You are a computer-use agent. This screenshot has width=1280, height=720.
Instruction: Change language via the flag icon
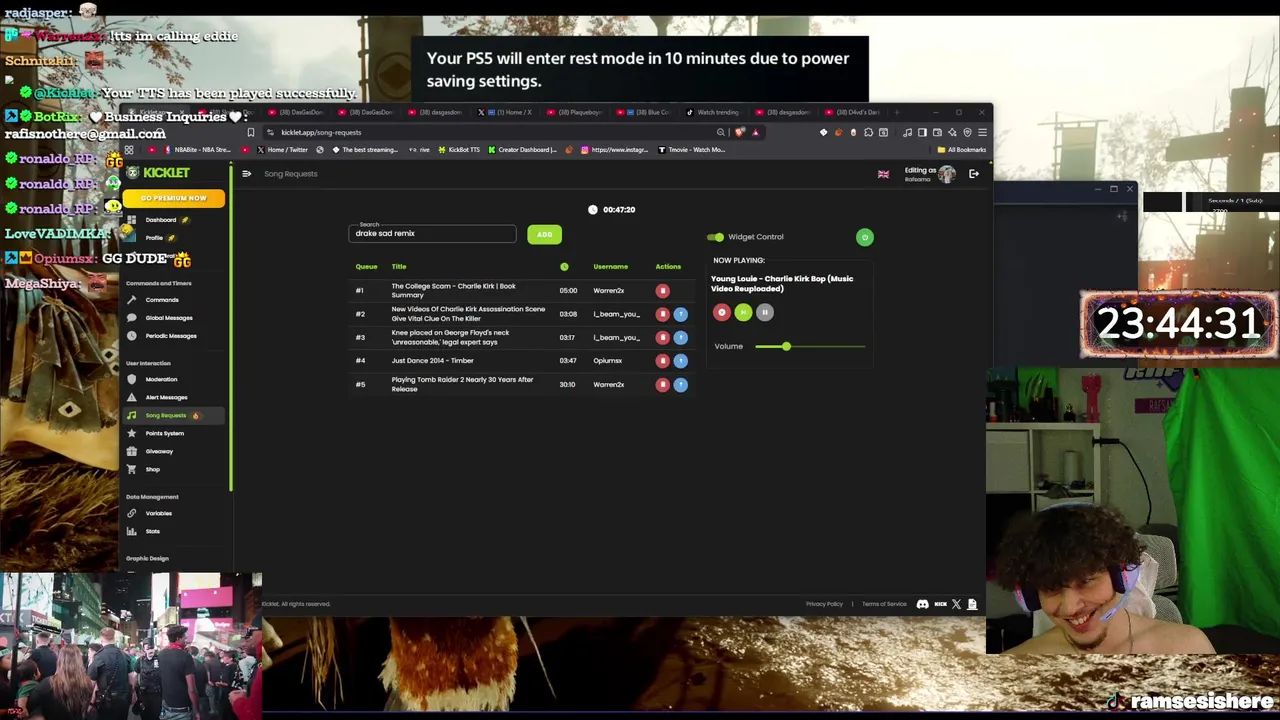coord(883,175)
